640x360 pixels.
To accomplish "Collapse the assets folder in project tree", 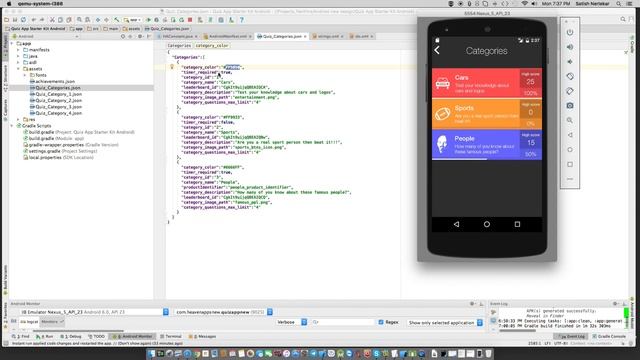I will click(x=18, y=69).
